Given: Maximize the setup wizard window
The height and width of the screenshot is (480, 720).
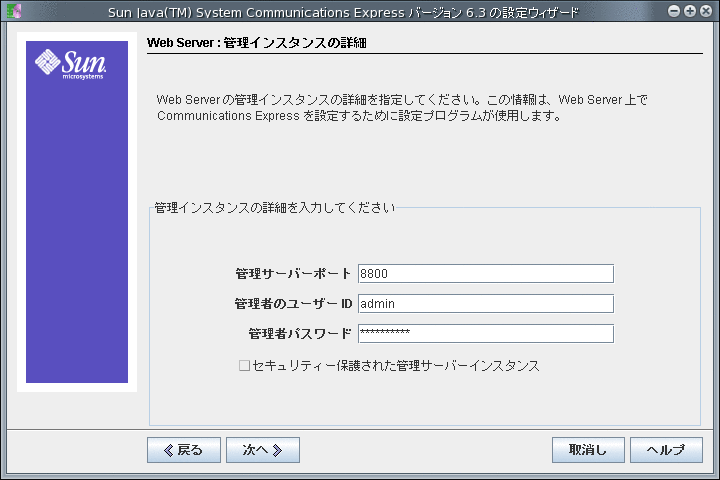Looking at the screenshot, I should click(x=690, y=11).
